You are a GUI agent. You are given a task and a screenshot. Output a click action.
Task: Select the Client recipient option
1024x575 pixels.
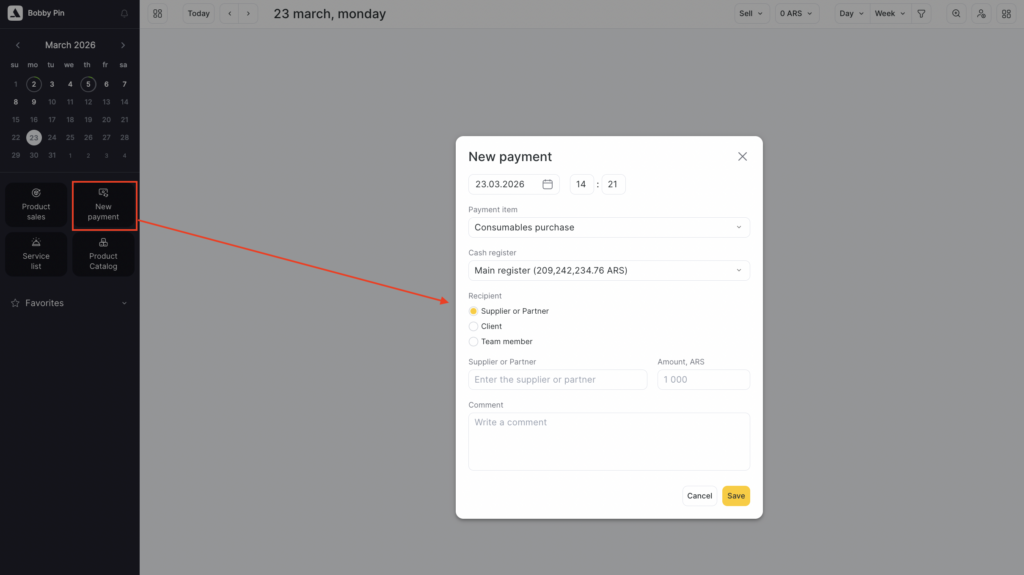pos(474,326)
